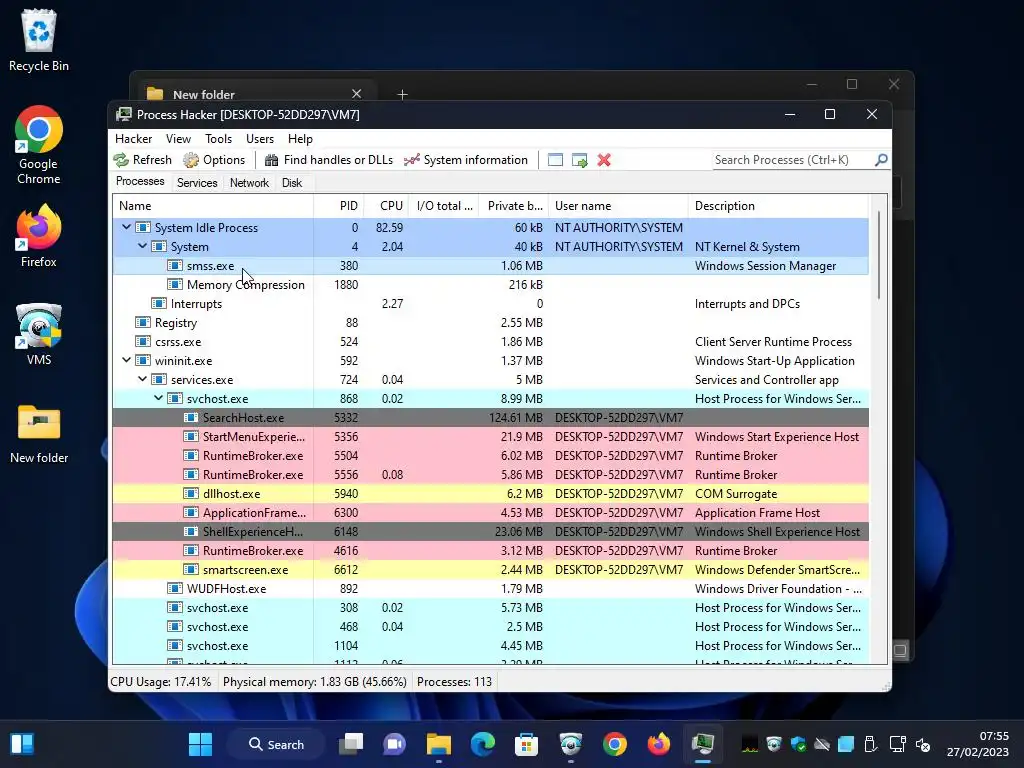Viewport: 1024px width, 768px height.
Task: Collapse the System Idle Process tree node
Action: click(x=126, y=227)
